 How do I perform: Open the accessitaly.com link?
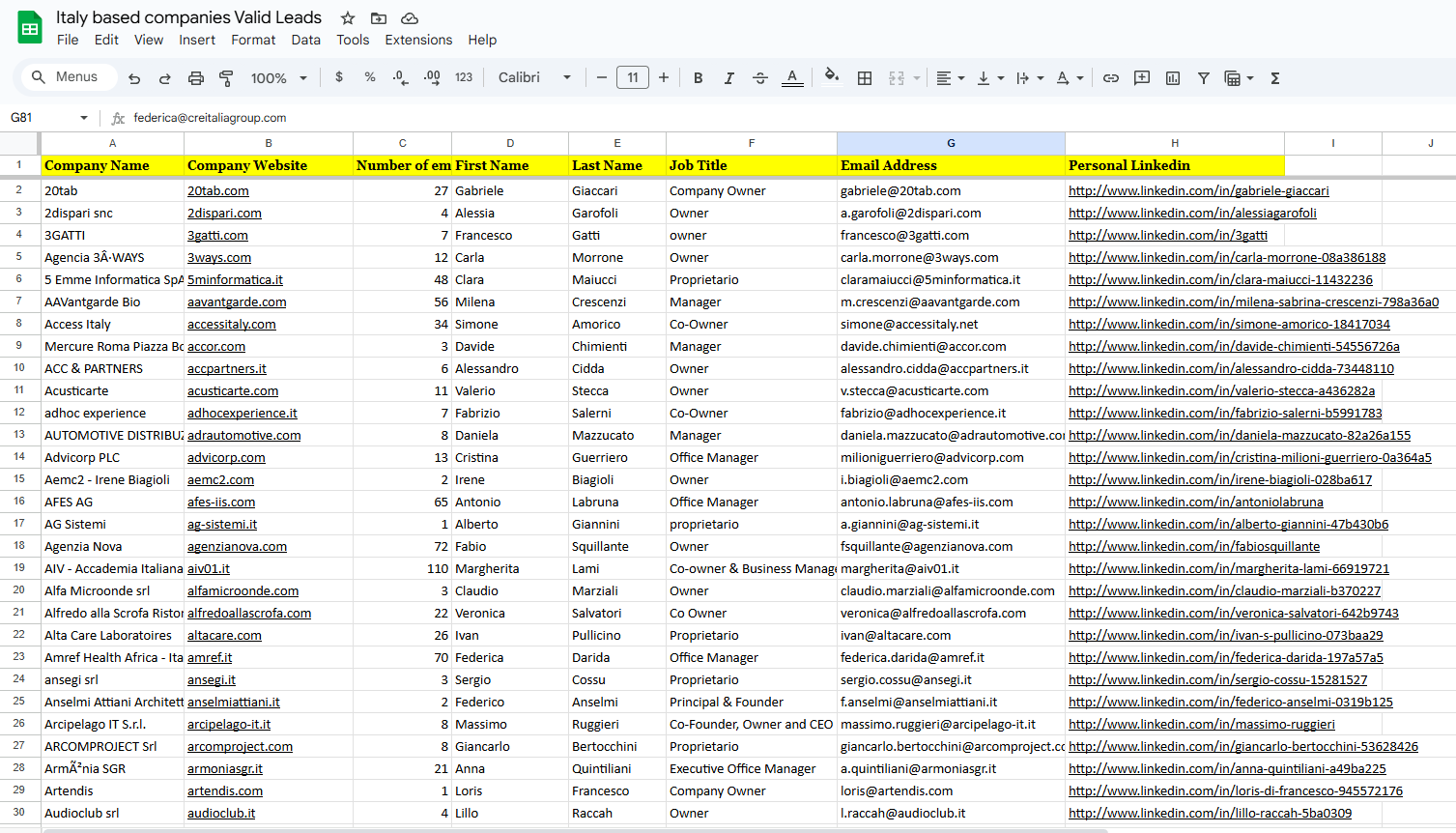click(x=232, y=325)
